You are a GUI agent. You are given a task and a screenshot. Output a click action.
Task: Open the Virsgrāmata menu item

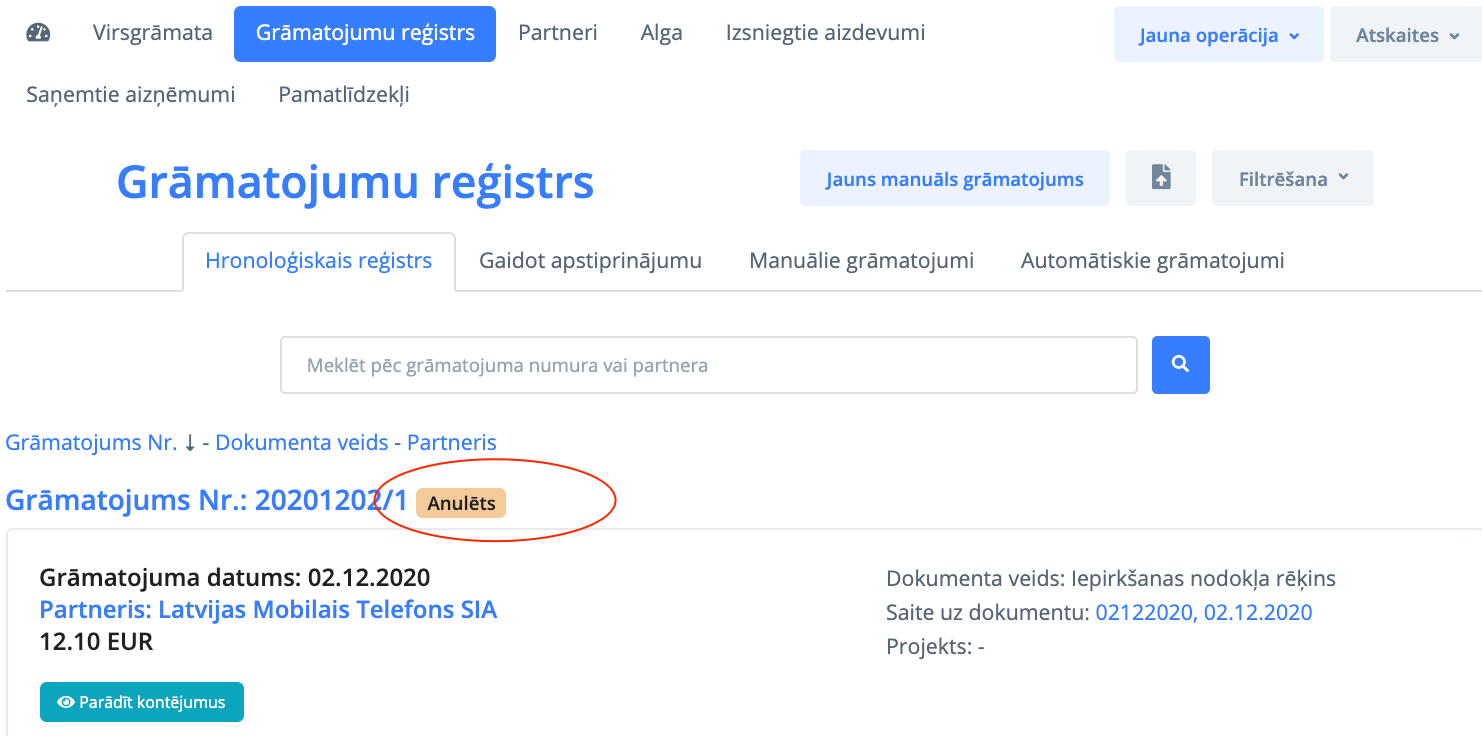pyautogui.click(x=152, y=33)
